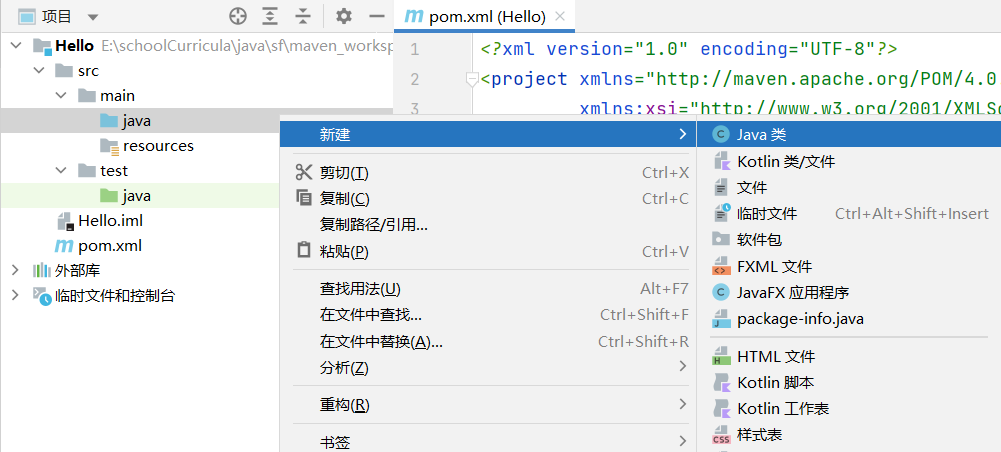The width and height of the screenshot is (1001, 452).
Task: Click the fold toggle beside the project tag
Action: click(x=472, y=79)
